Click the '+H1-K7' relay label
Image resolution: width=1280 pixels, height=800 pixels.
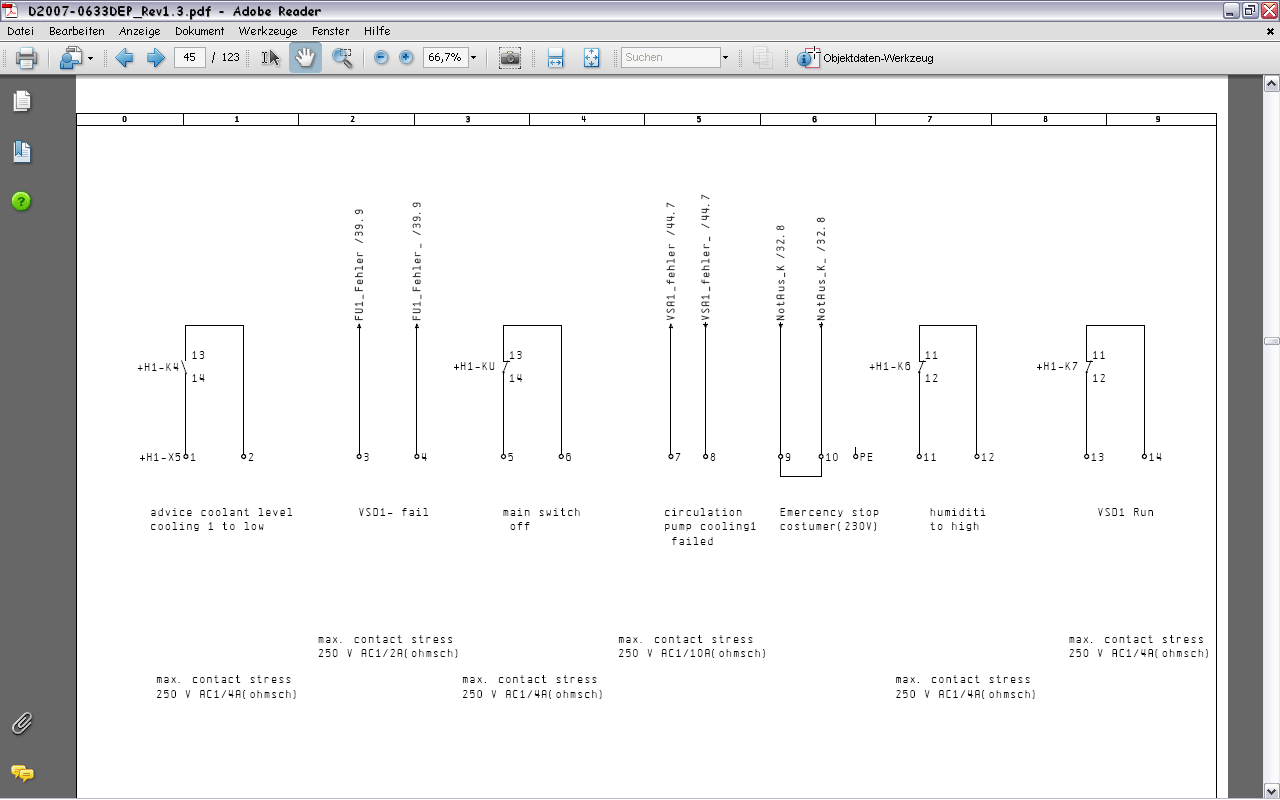point(1058,367)
